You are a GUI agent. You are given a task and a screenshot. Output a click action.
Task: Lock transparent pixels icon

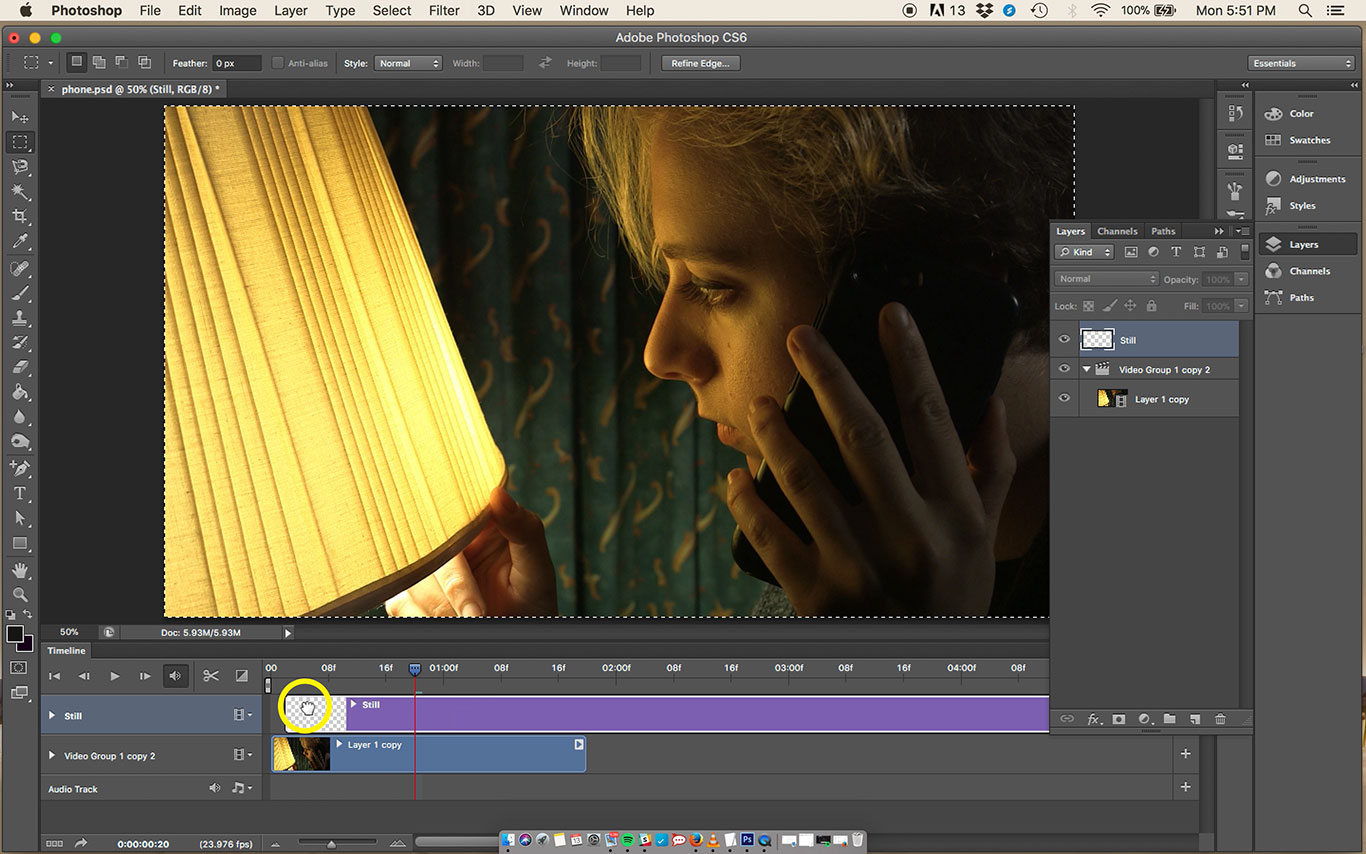(x=1088, y=306)
